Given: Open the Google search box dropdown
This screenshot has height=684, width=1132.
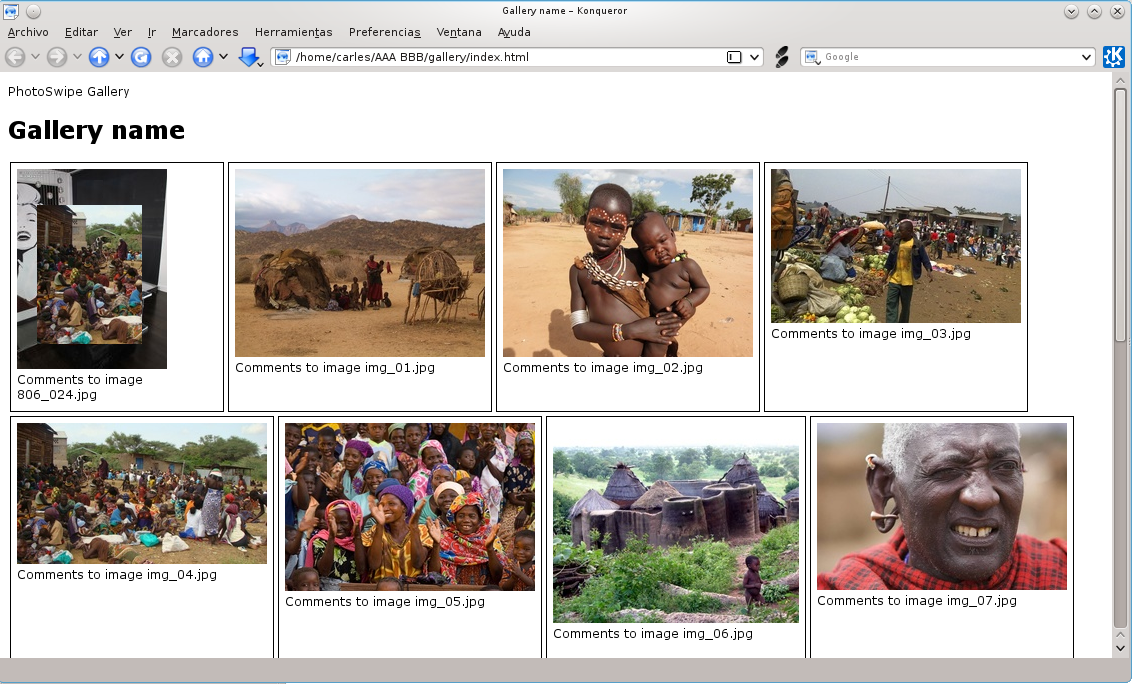Looking at the screenshot, I should pos(1086,57).
